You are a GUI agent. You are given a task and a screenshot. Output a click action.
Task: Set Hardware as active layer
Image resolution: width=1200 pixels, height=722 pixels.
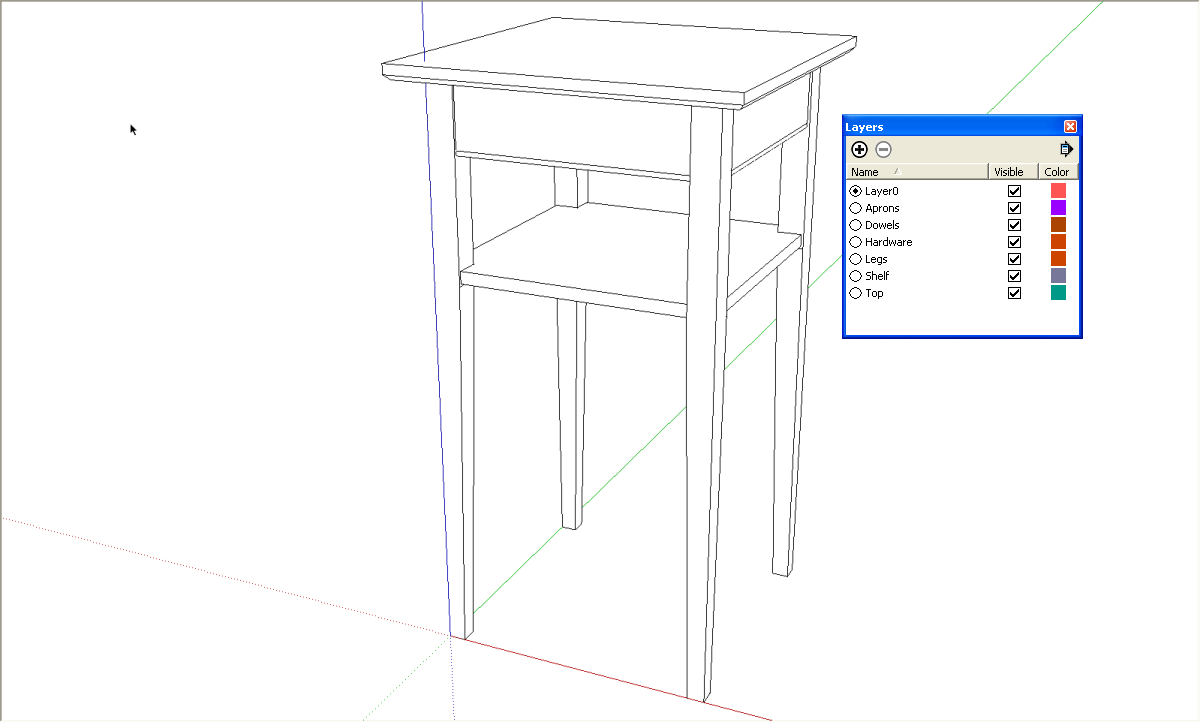click(855, 242)
